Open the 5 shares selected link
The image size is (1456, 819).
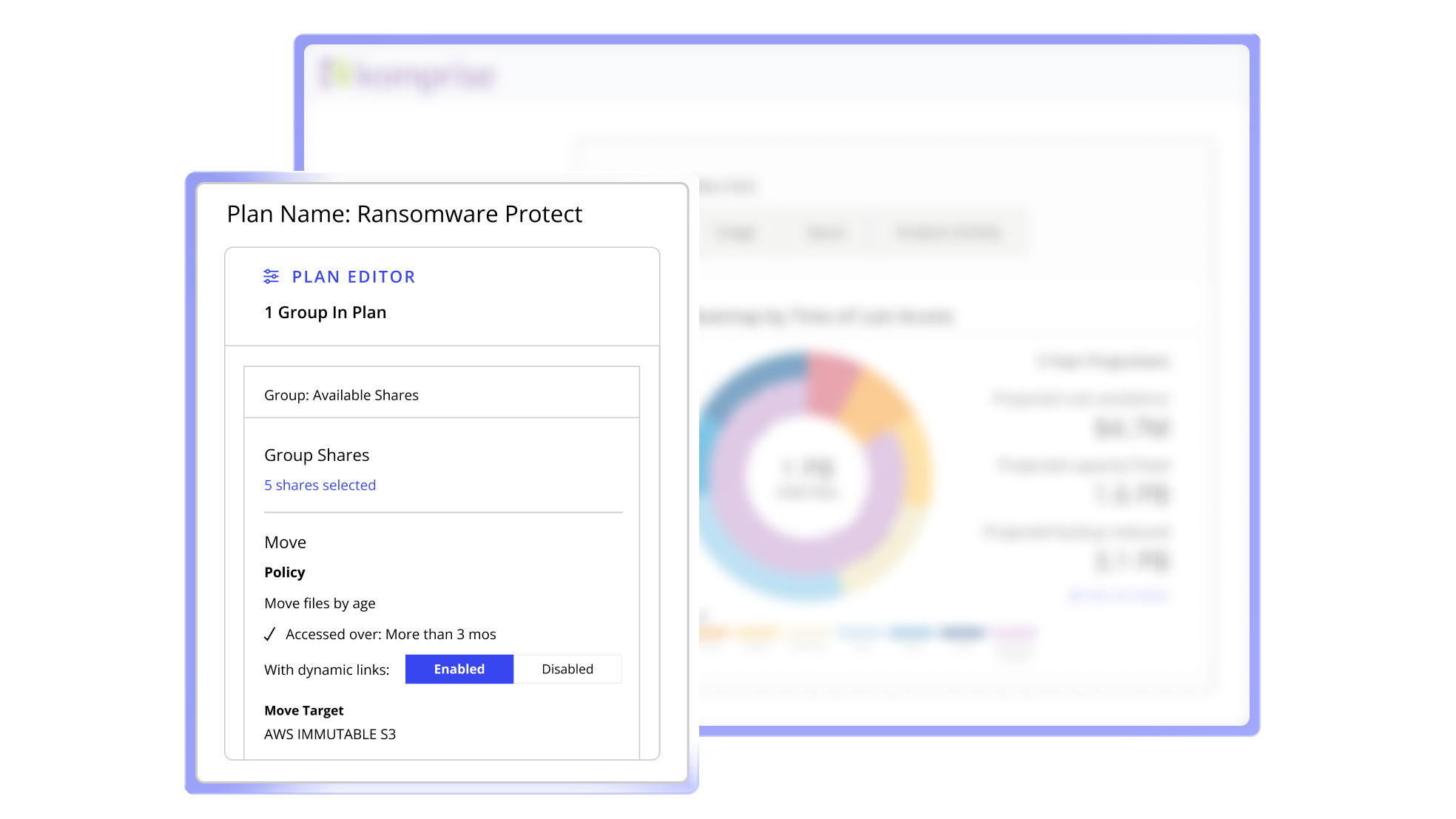(320, 485)
